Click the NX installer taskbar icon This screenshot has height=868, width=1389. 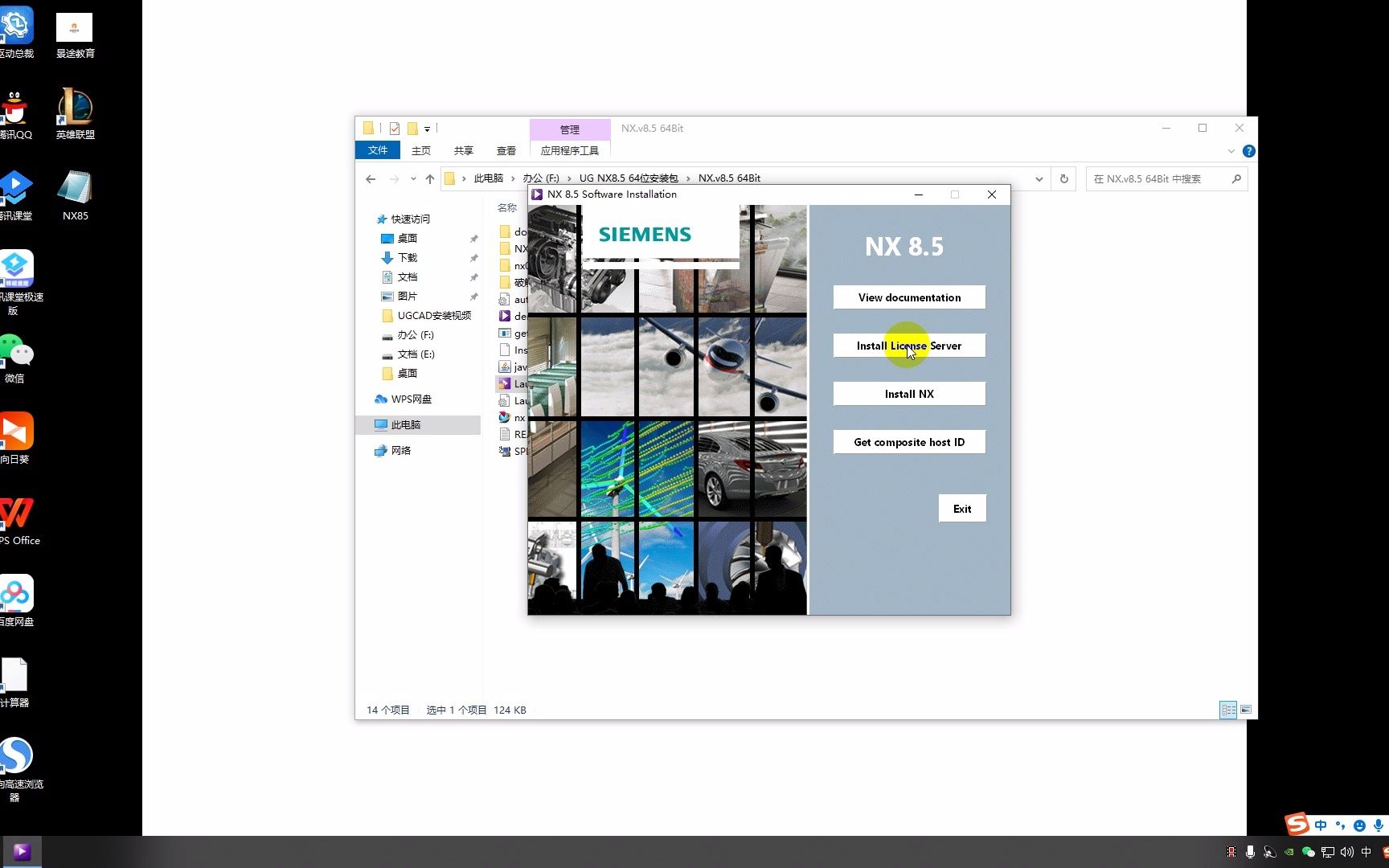[22, 852]
